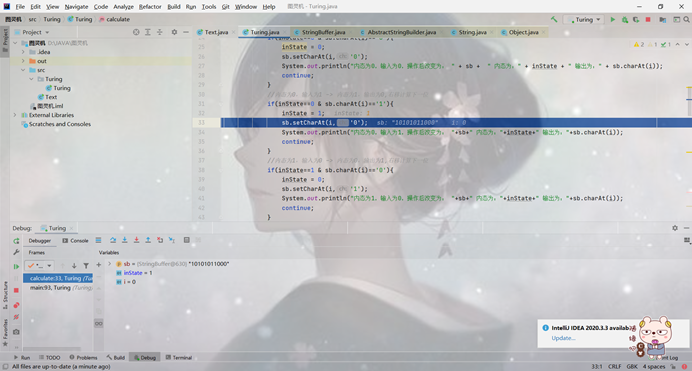Expand all nodes in the Project panel
The width and height of the screenshot is (692, 371).
(148, 32)
